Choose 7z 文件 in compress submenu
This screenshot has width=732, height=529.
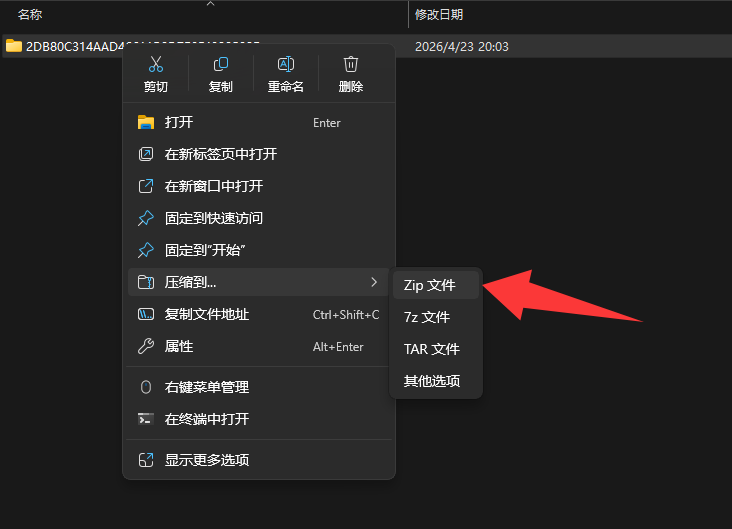click(436, 317)
